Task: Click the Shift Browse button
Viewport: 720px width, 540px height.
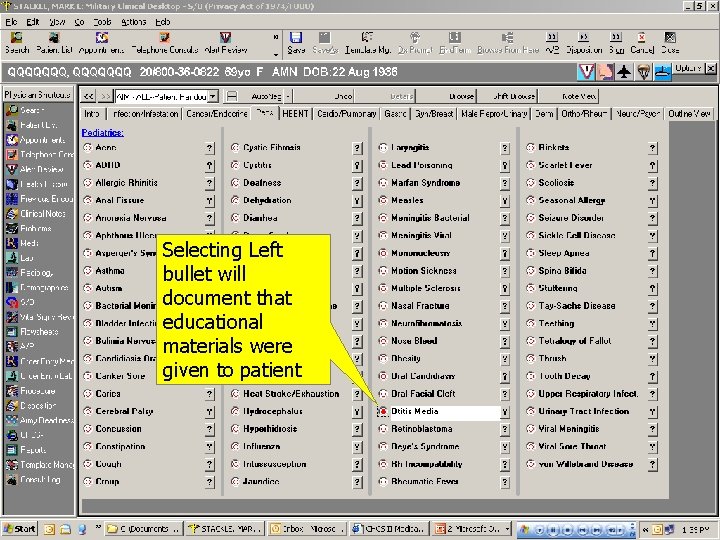Action: [x=507, y=96]
